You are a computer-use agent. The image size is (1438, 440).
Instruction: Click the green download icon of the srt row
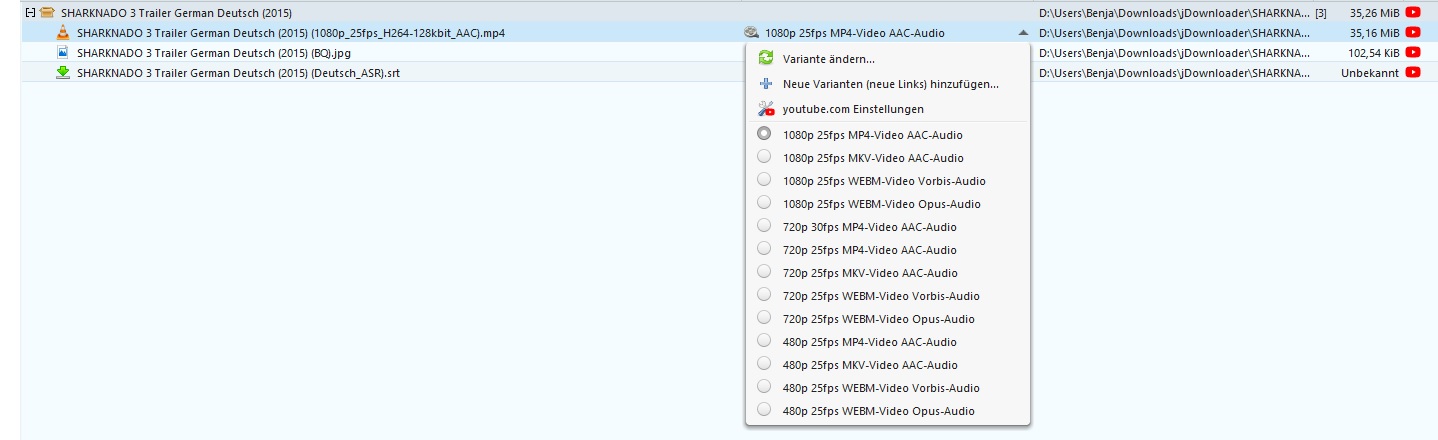(63, 72)
